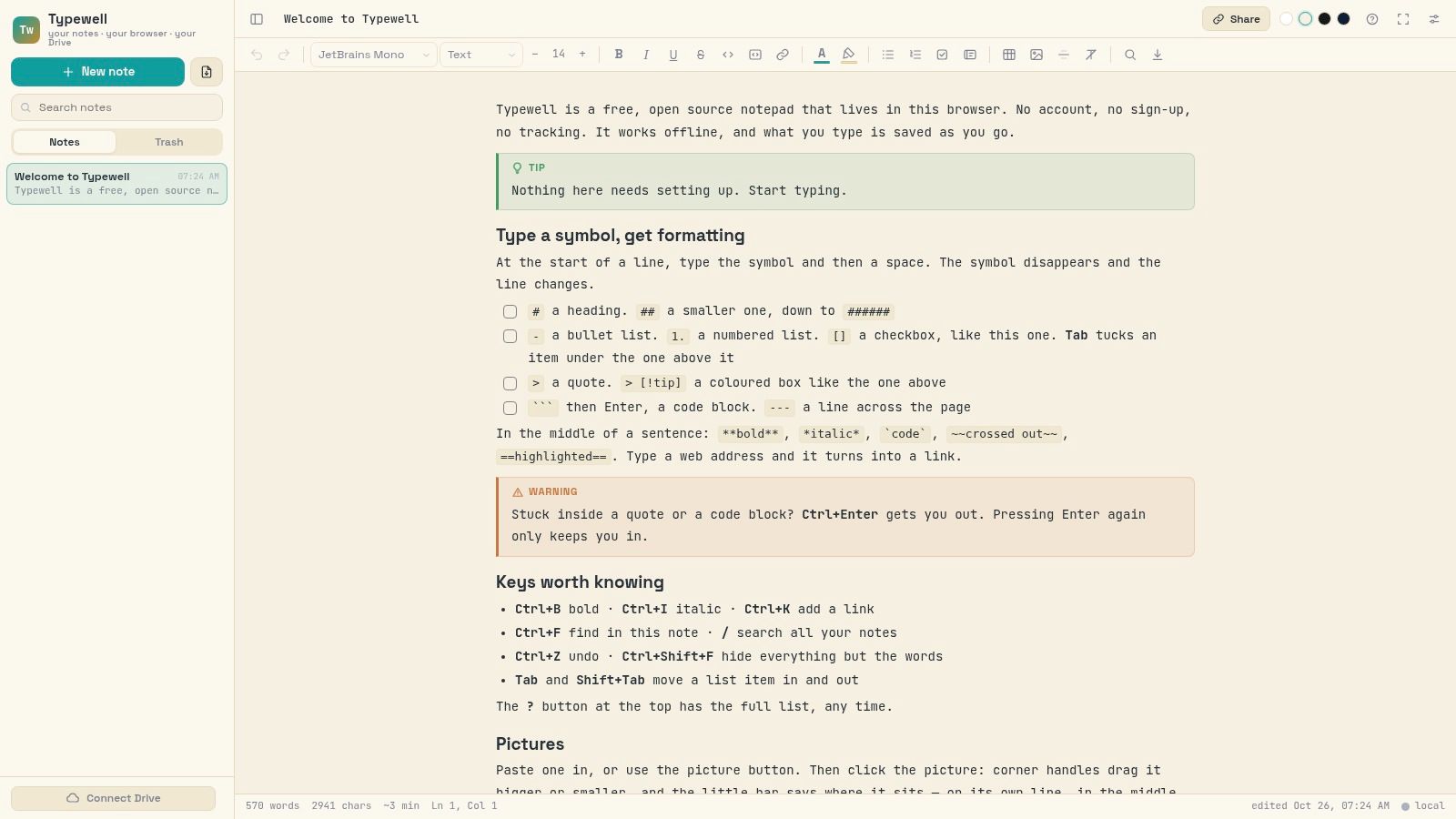This screenshot has width=1456, height=819.
Task: Apply strikethrough formatting
Action: tap(701, 55)
